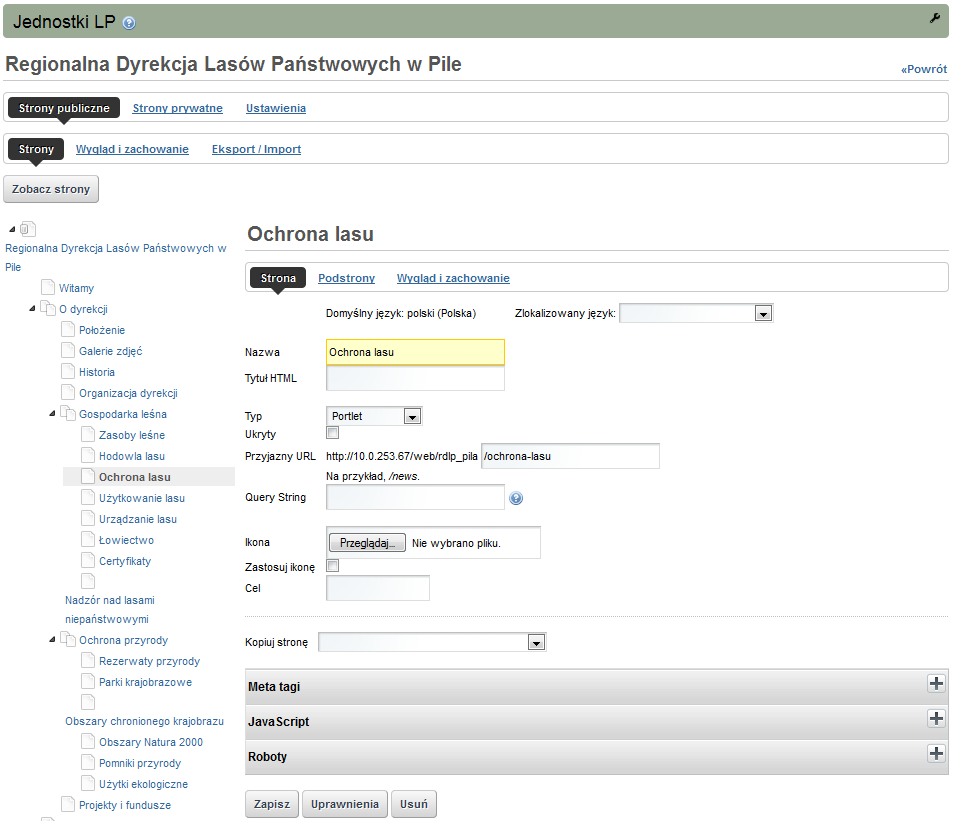
Task: Click the Przeglądaj file browse button
Action: [367, 543]
